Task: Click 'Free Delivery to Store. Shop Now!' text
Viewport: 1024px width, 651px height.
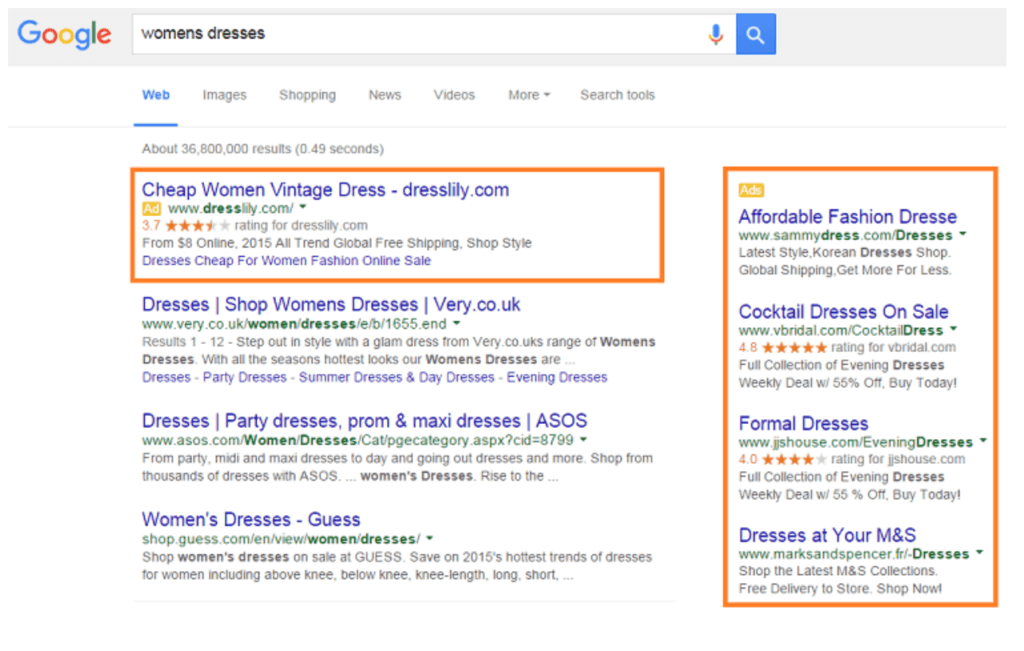Action: click(840, 589)
